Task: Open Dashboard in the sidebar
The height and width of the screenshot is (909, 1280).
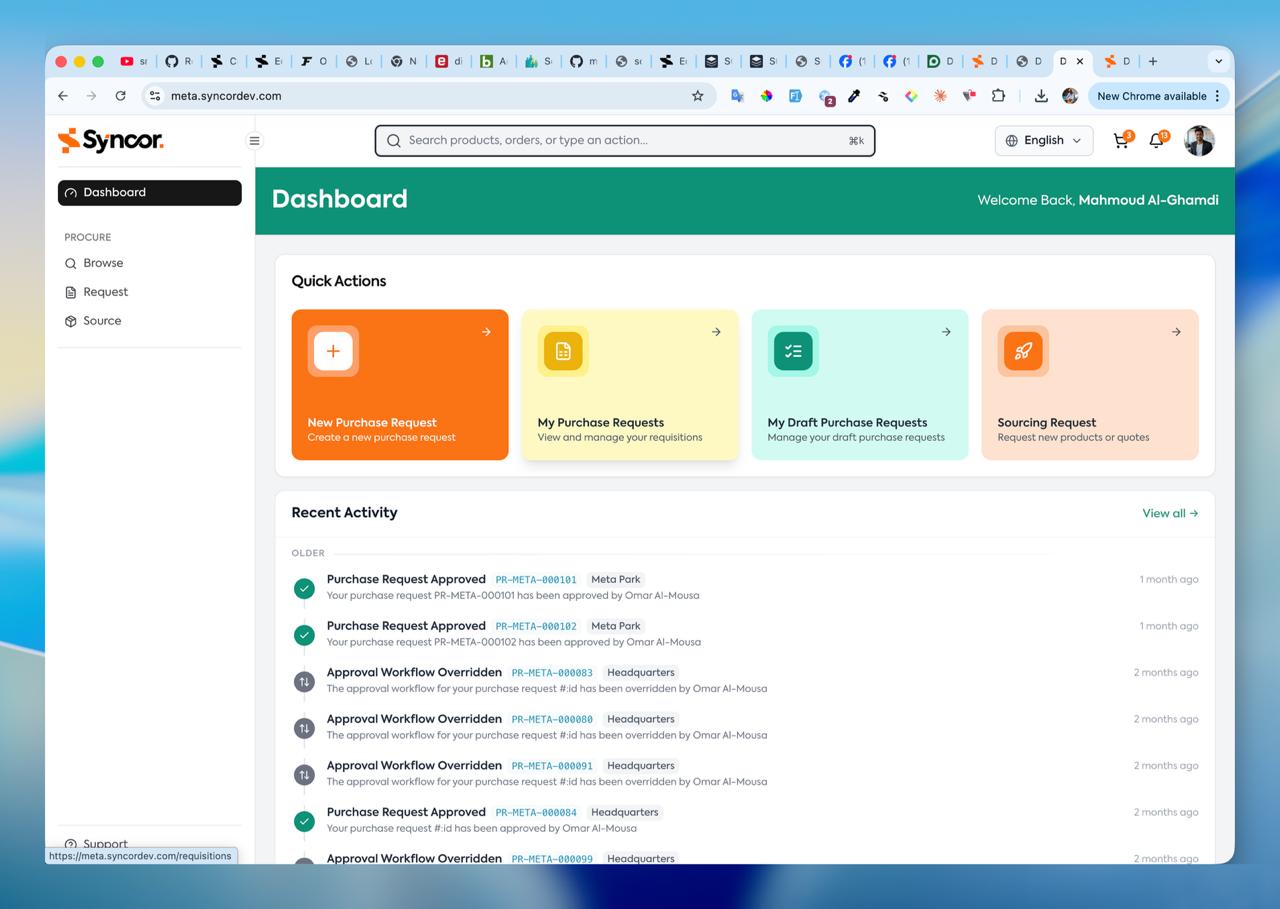Action: 150,193
